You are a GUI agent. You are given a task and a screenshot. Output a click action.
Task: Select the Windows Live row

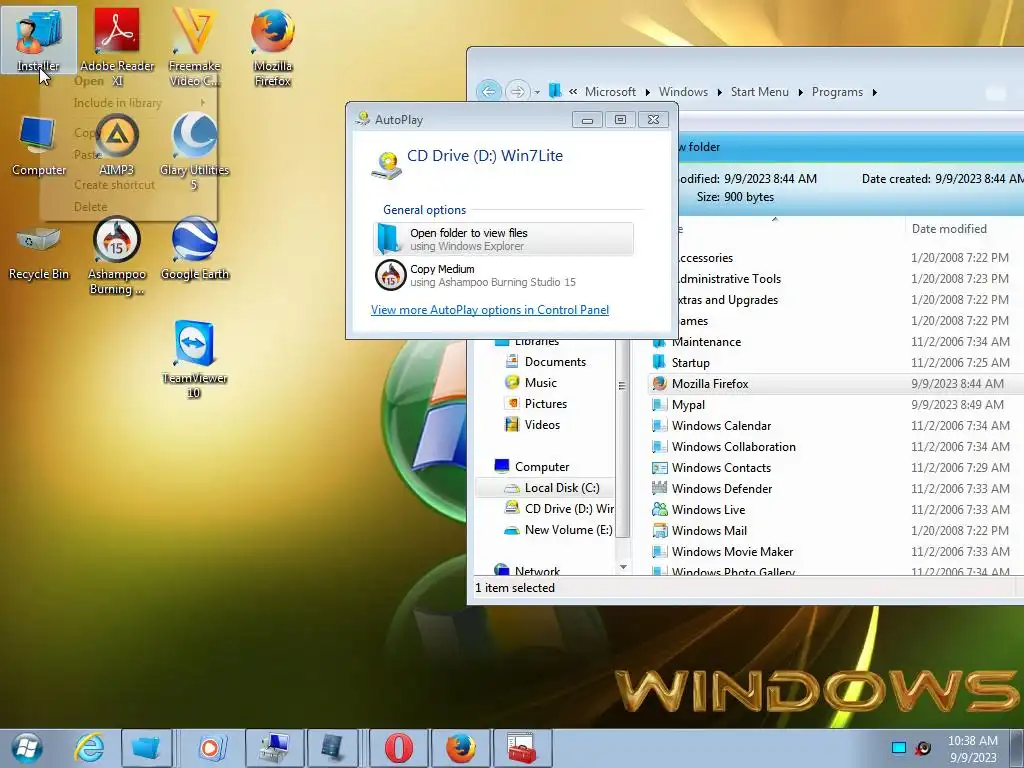pos(836,509)
